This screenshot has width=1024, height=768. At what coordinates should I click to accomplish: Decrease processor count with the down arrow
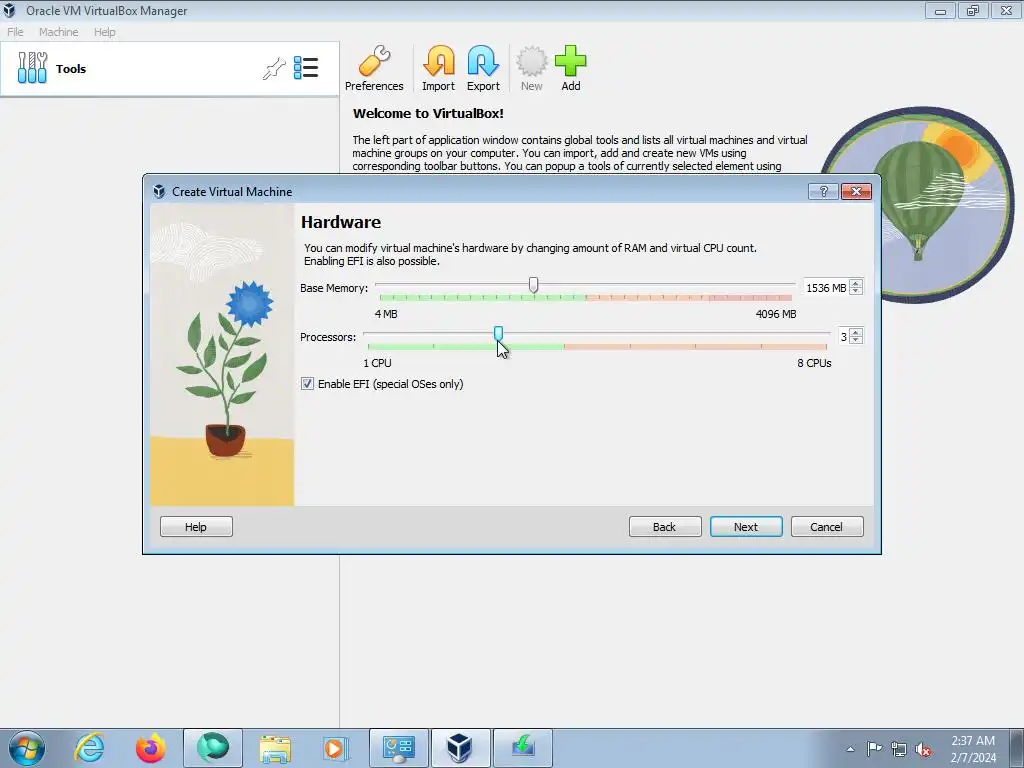coord(856,341)
